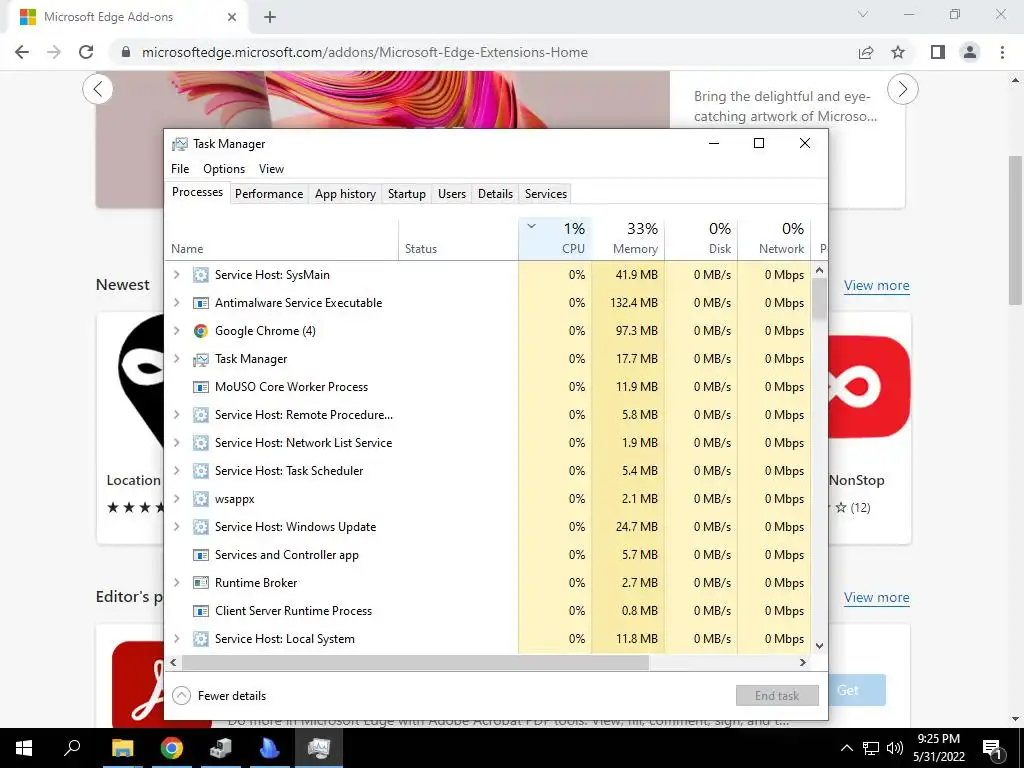
Task: Click the Google Chrome process icon
Action: point(200,331)
